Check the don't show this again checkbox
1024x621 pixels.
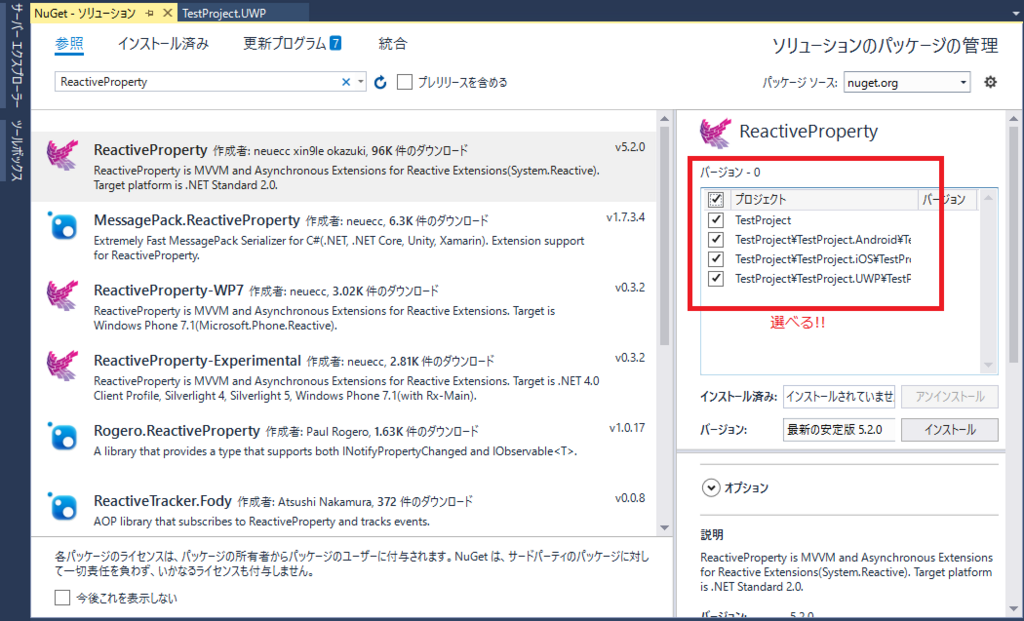[x=62, y=597]
